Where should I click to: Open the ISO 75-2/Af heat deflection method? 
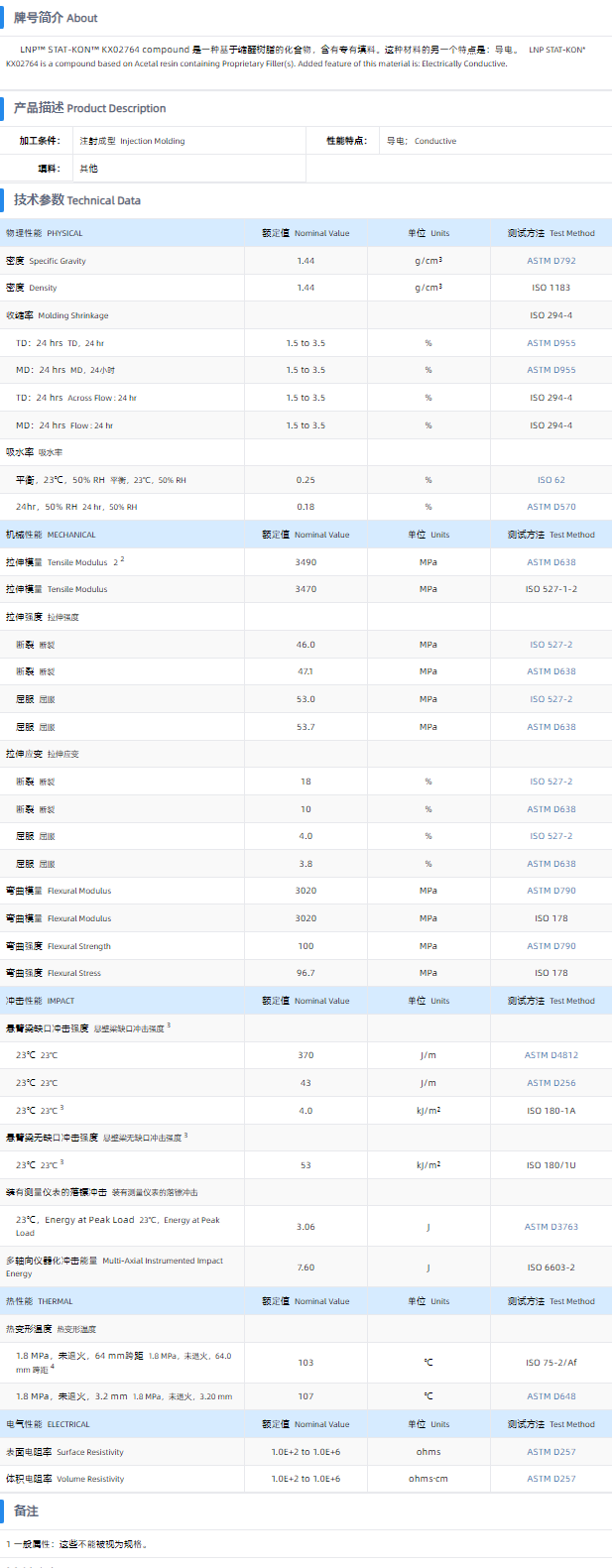(x=551, y=1363)
